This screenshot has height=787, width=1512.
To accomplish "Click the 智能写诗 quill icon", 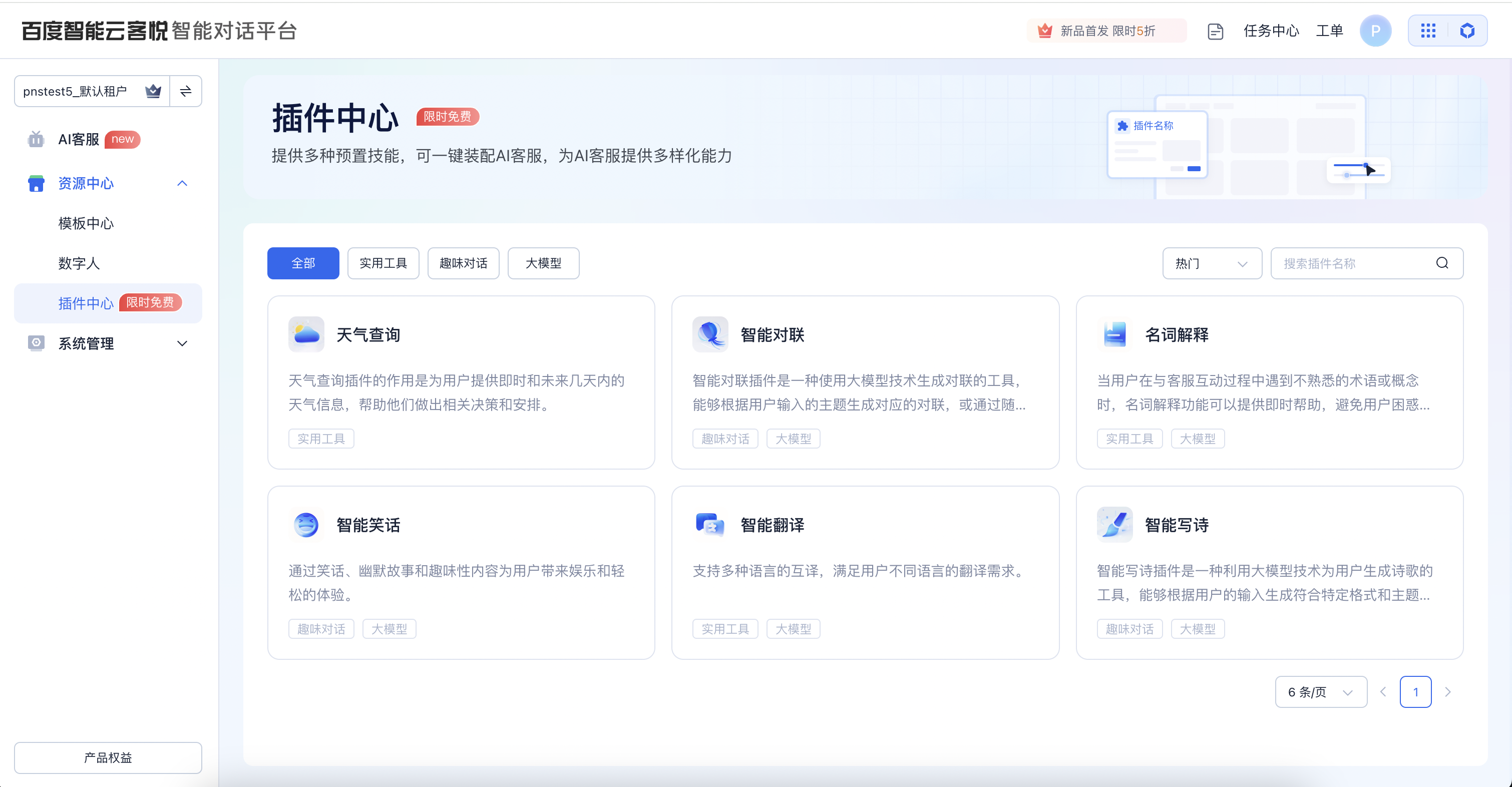I will pos(1114,524).
